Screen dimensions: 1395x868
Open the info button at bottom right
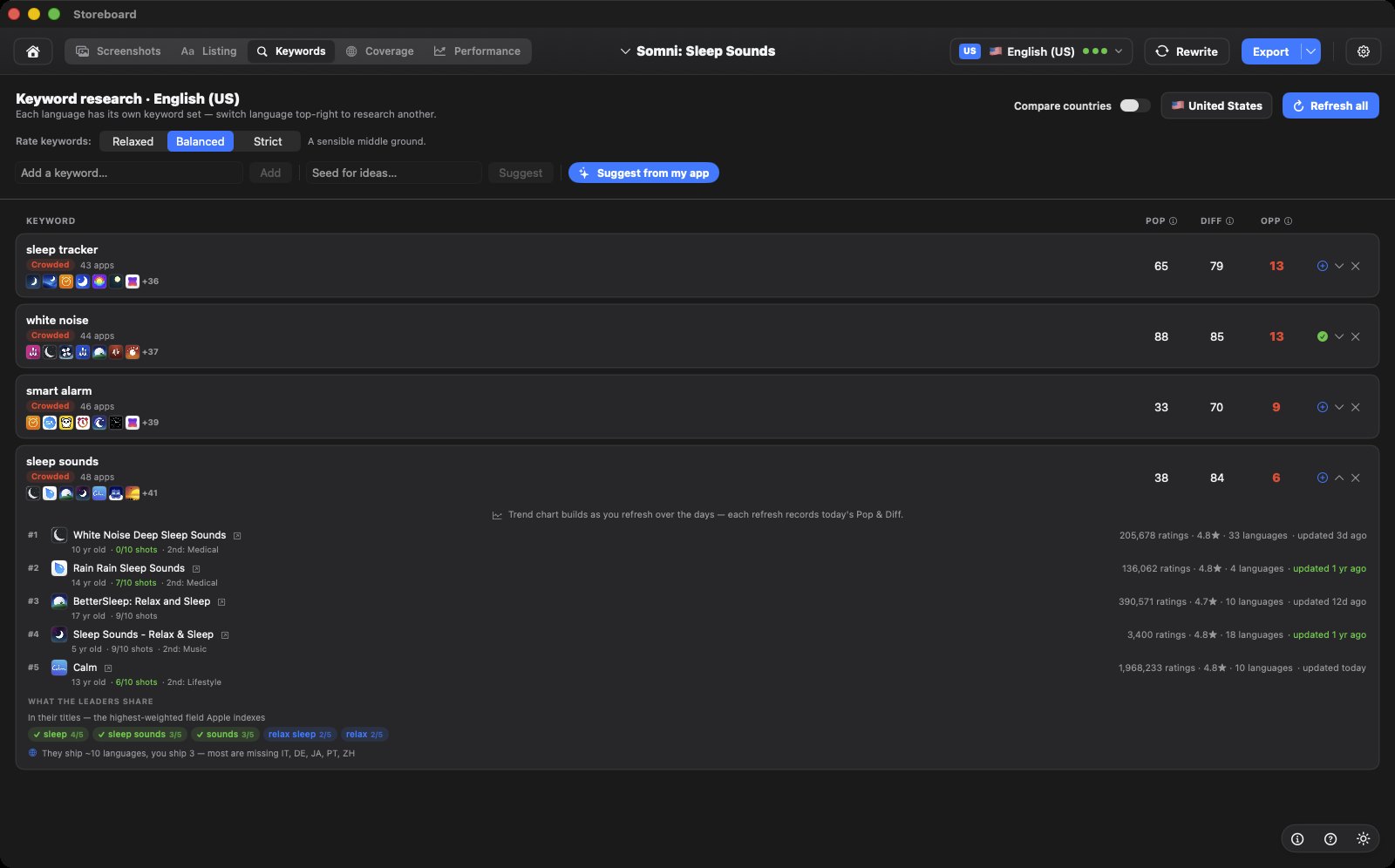pyautogui.click(x=1297, y=839)
